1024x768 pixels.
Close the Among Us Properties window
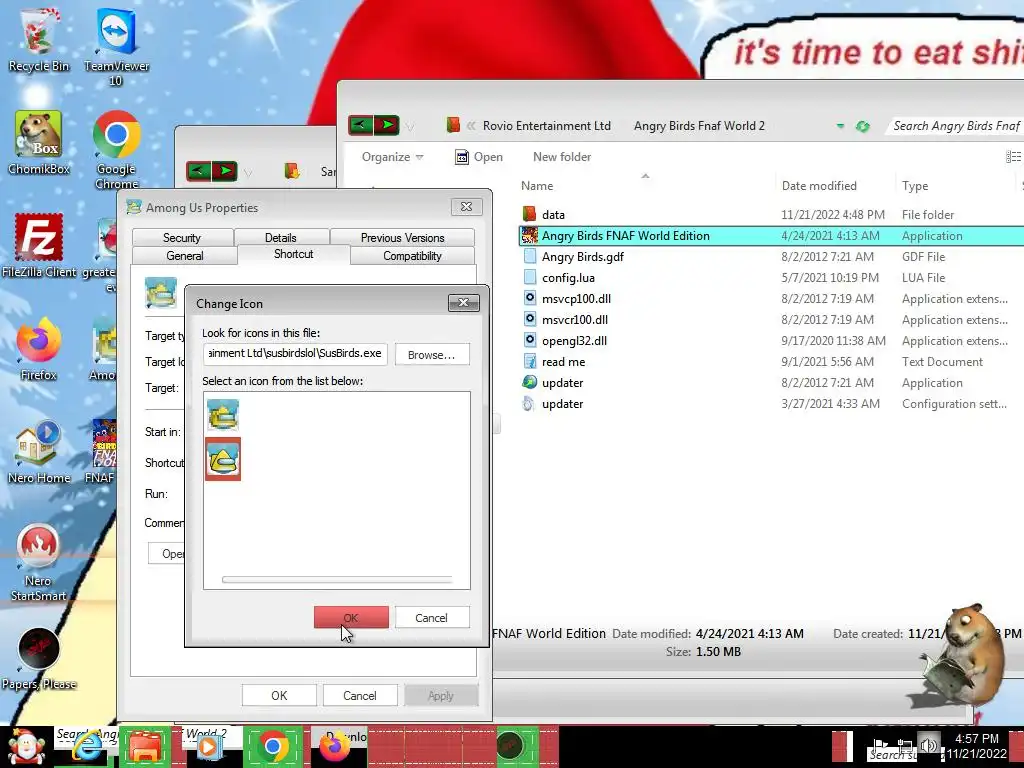[x=466, y=206]
